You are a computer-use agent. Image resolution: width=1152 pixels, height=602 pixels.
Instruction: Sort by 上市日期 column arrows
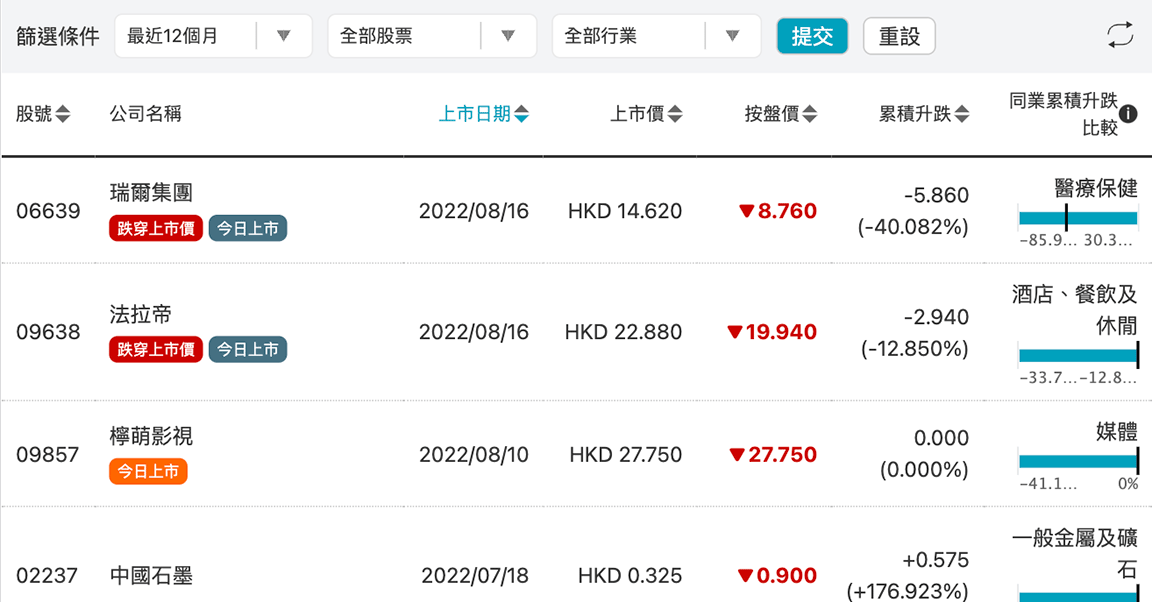coord(521,114)
